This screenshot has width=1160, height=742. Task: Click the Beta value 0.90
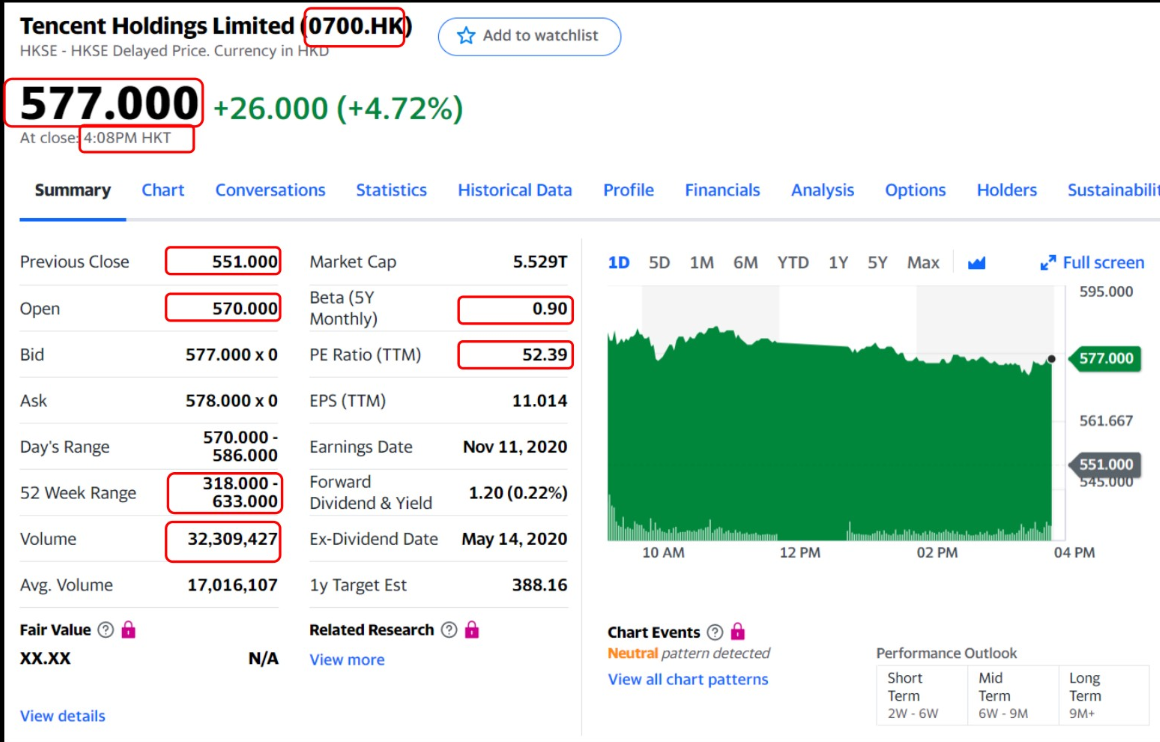pyautogui.click(x=550, y=308)
